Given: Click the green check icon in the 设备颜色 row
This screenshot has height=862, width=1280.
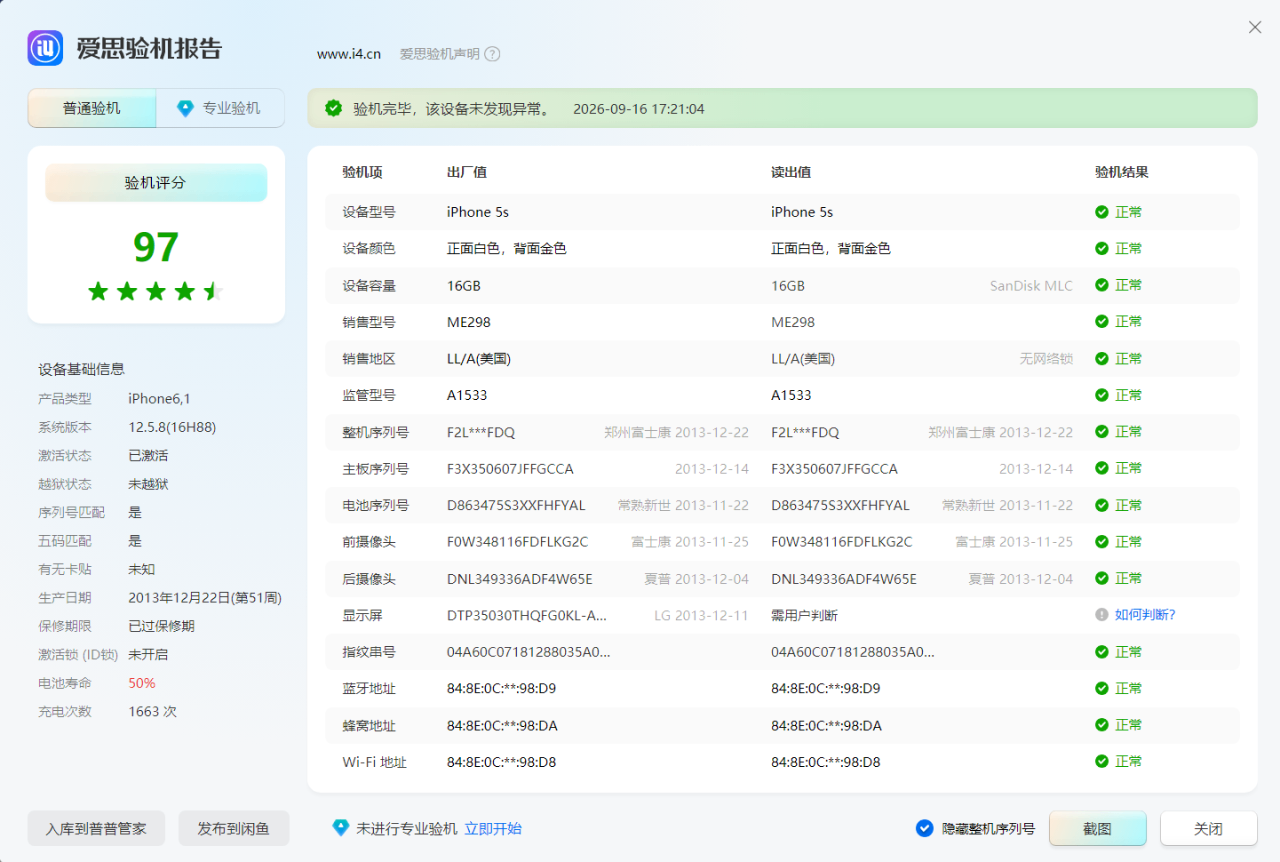Looking at the screenshot, I should pyautogui.click(x=1102, y=248).
